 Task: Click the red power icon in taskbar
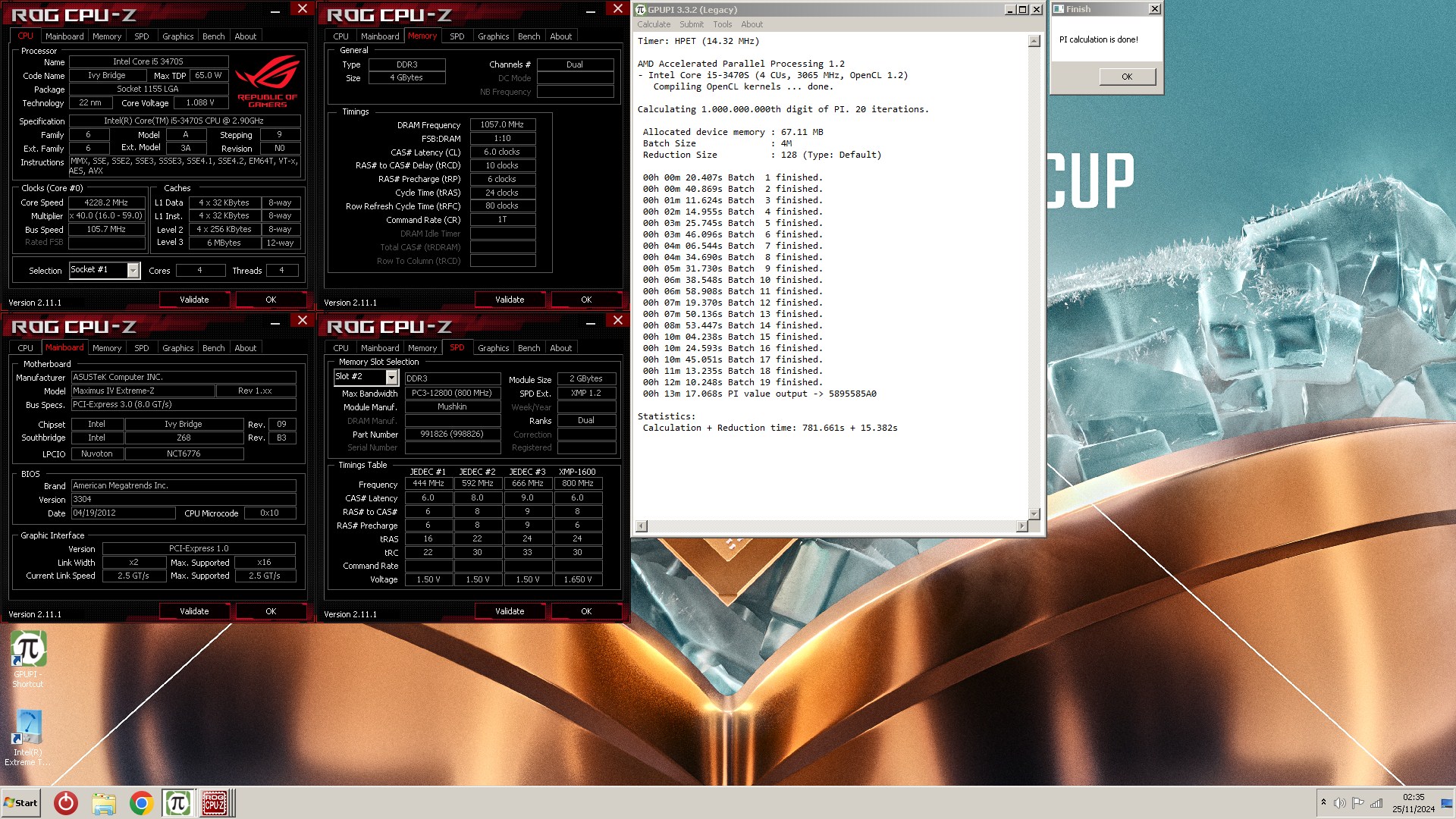(66, 803)
